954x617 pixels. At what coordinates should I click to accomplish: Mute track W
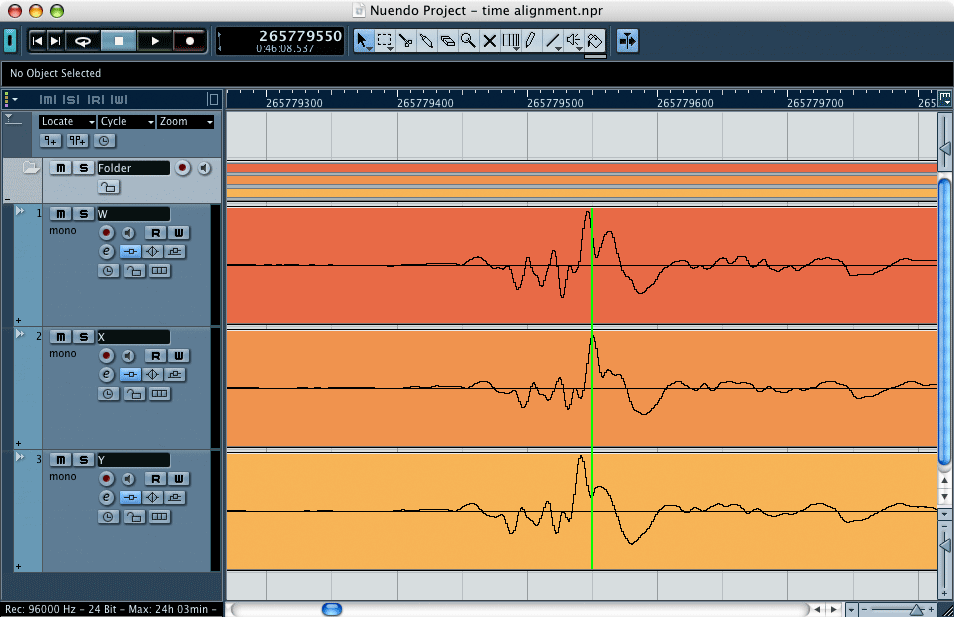(x=61, y=214)
